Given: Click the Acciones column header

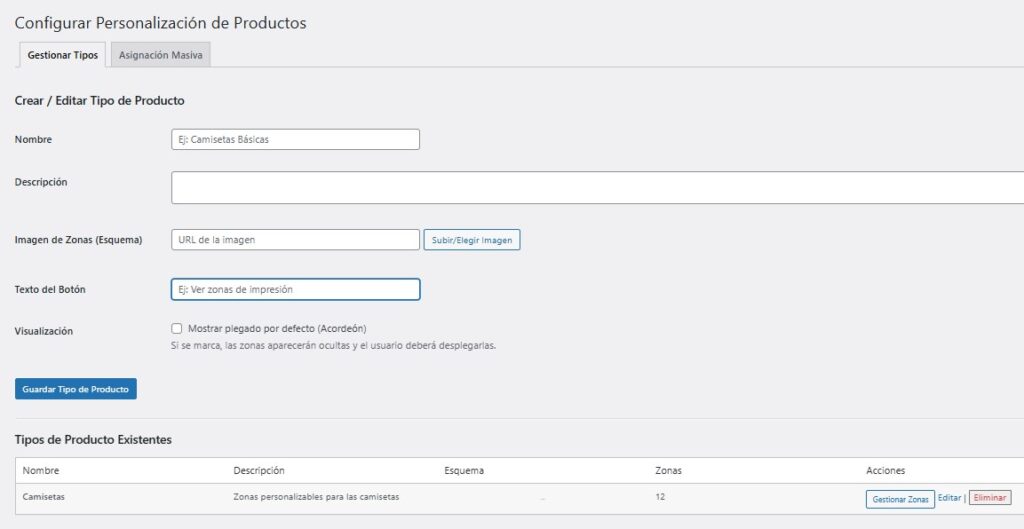Looking at the screenshot, I should 885,470.
